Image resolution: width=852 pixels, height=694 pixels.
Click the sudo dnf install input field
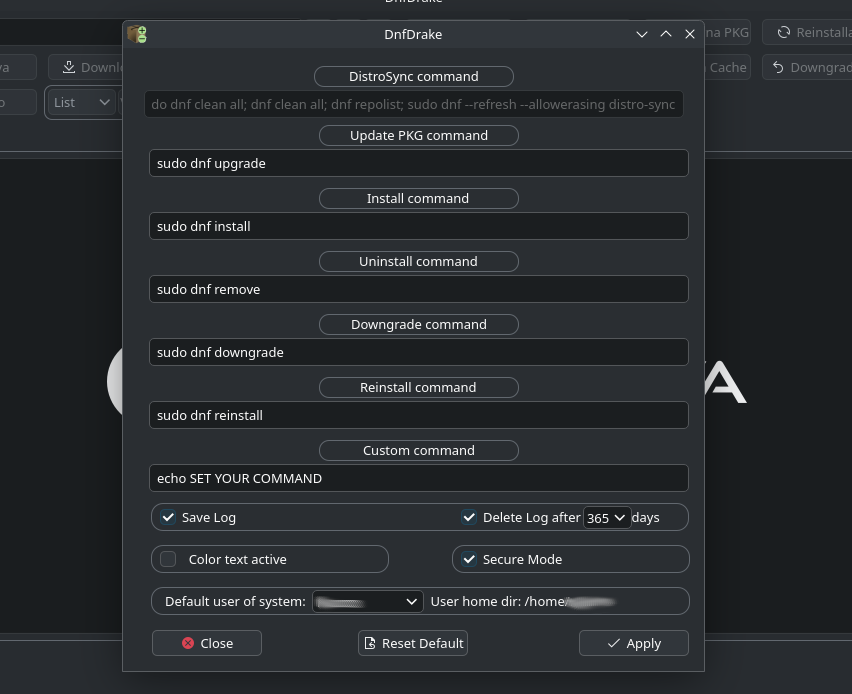point(418,226)
